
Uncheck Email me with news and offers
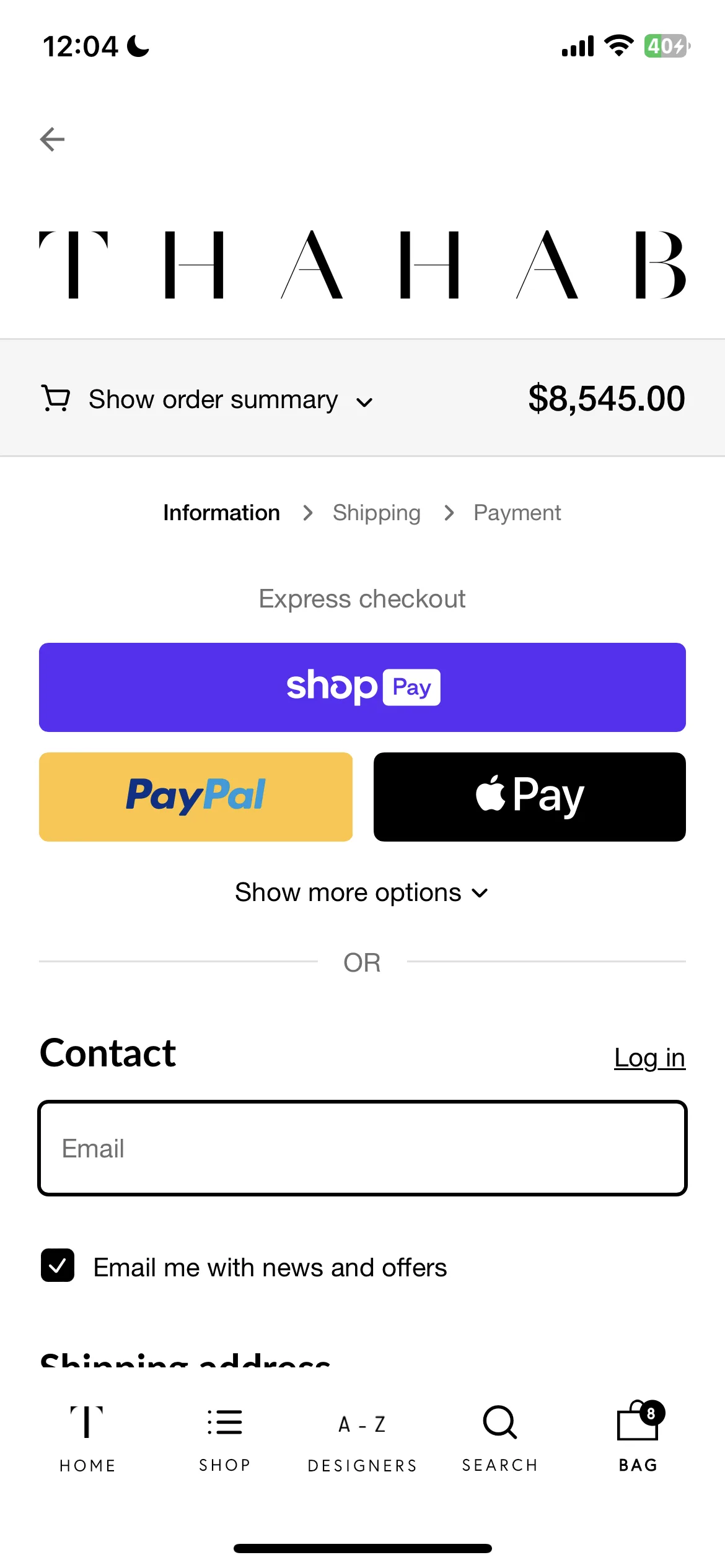click(58, 1265)
